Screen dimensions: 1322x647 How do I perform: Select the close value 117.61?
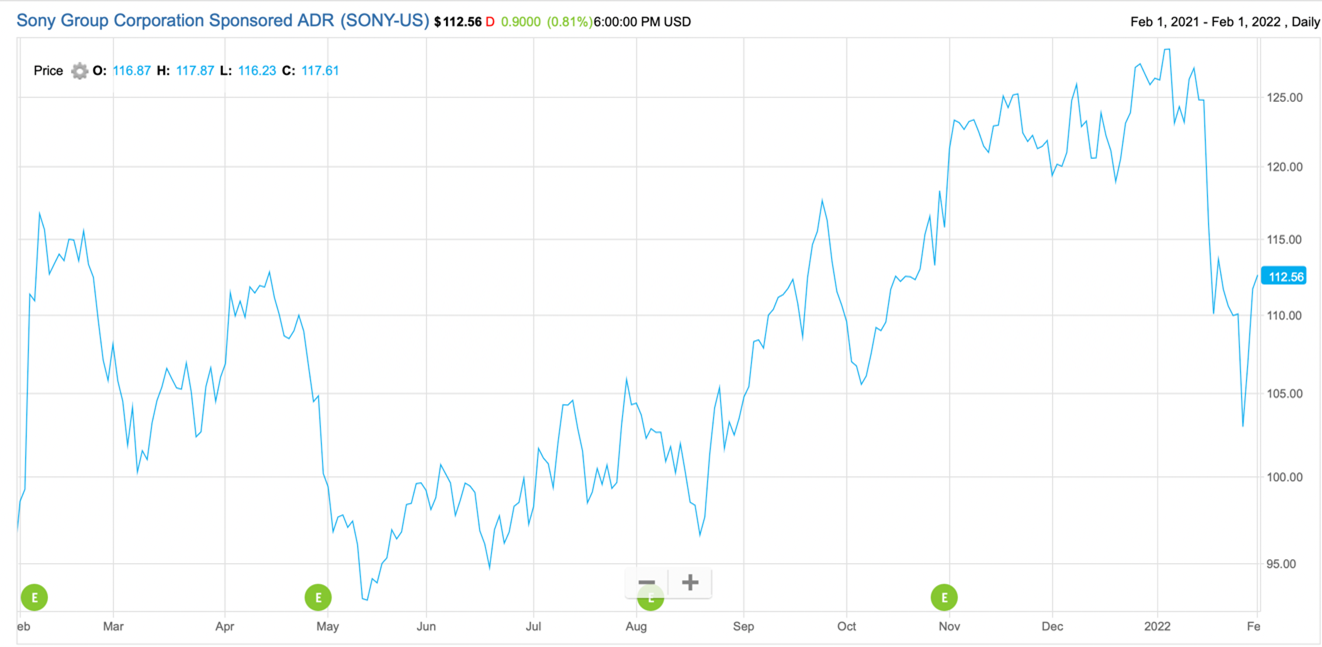pos(320,71)
